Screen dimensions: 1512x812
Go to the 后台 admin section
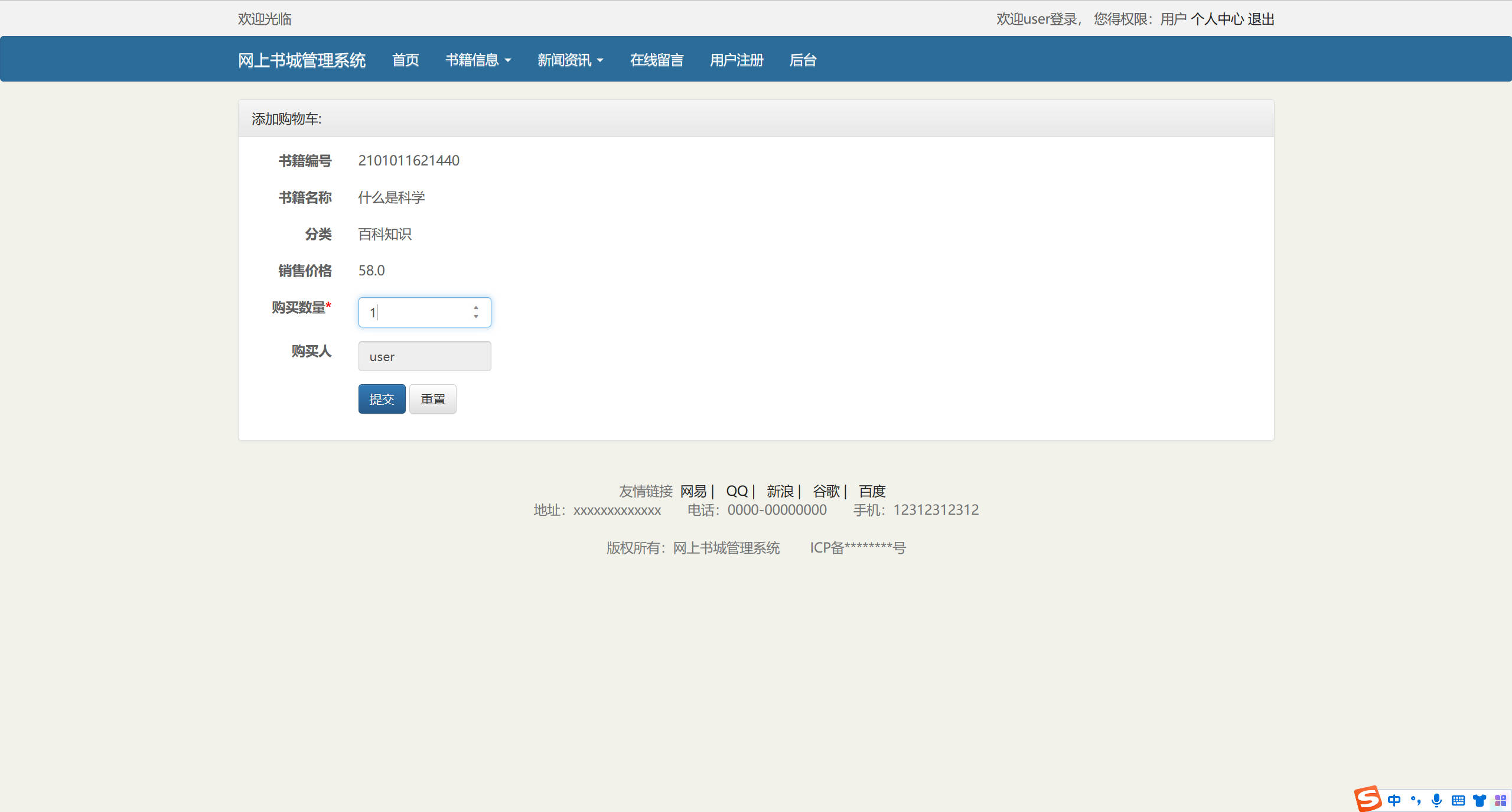point(803,60)
